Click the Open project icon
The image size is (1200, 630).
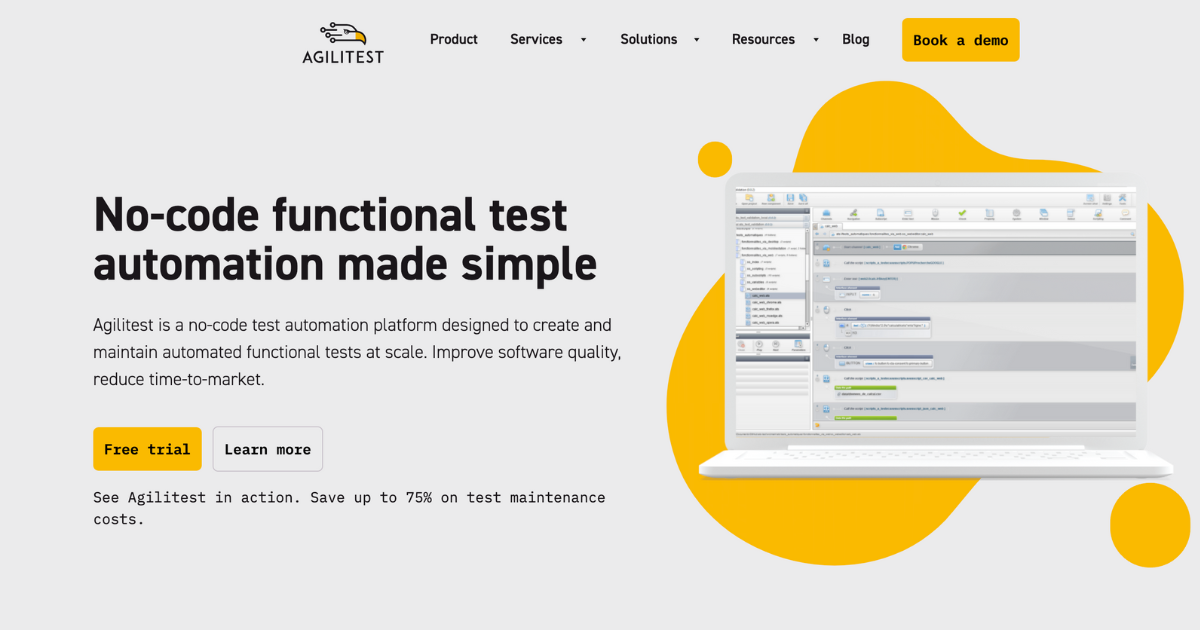coord(748,198)
